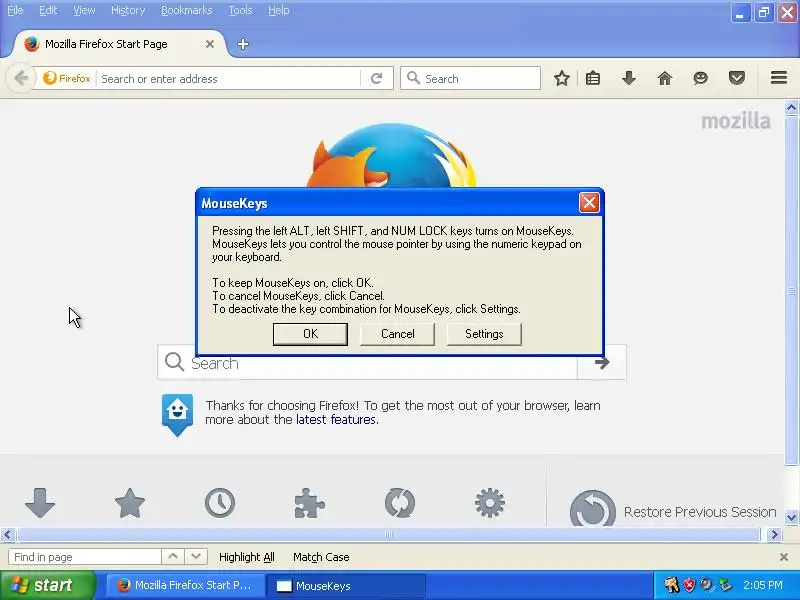The image size is (800, 600).
Task: Go to the Home page icon
Action: (665, 78)
